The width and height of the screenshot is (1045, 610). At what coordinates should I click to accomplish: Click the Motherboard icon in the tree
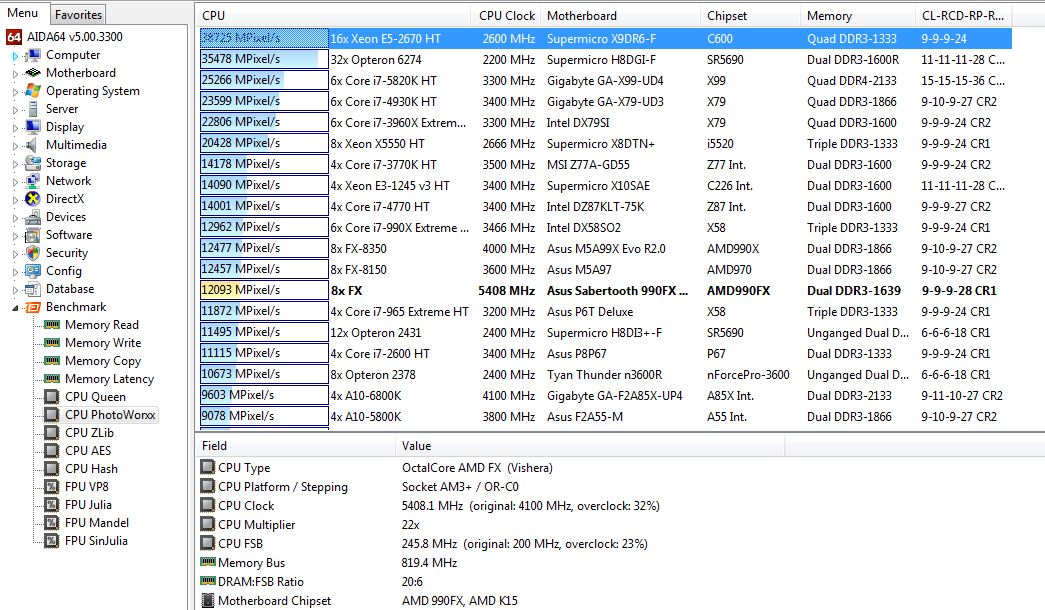33,73
